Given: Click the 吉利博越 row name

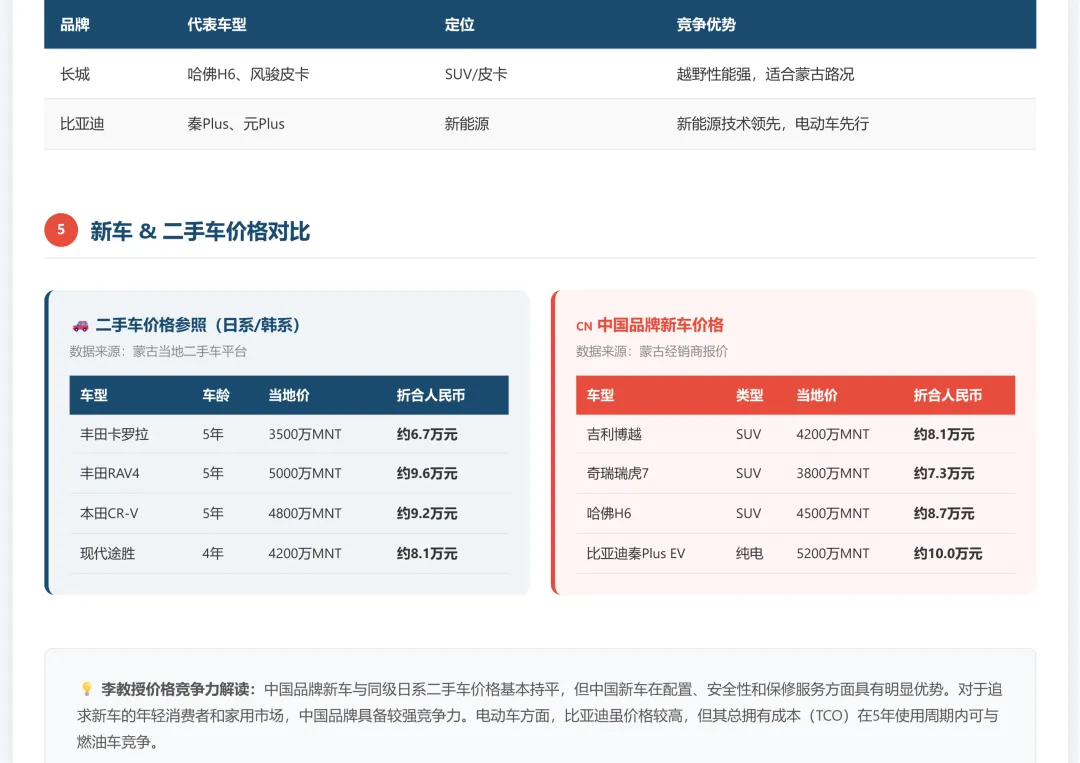Looking at the screenshot, I should tap(614, 435).
